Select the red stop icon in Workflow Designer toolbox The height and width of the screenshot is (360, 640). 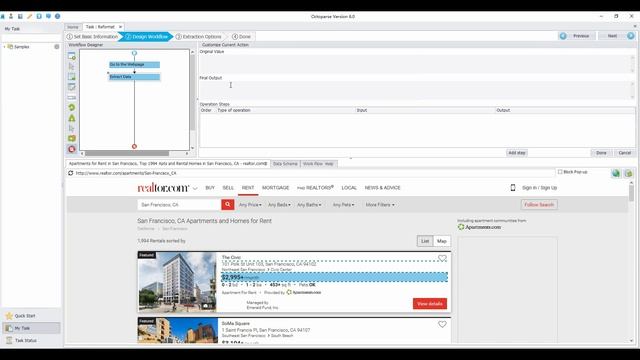(72, 149)
